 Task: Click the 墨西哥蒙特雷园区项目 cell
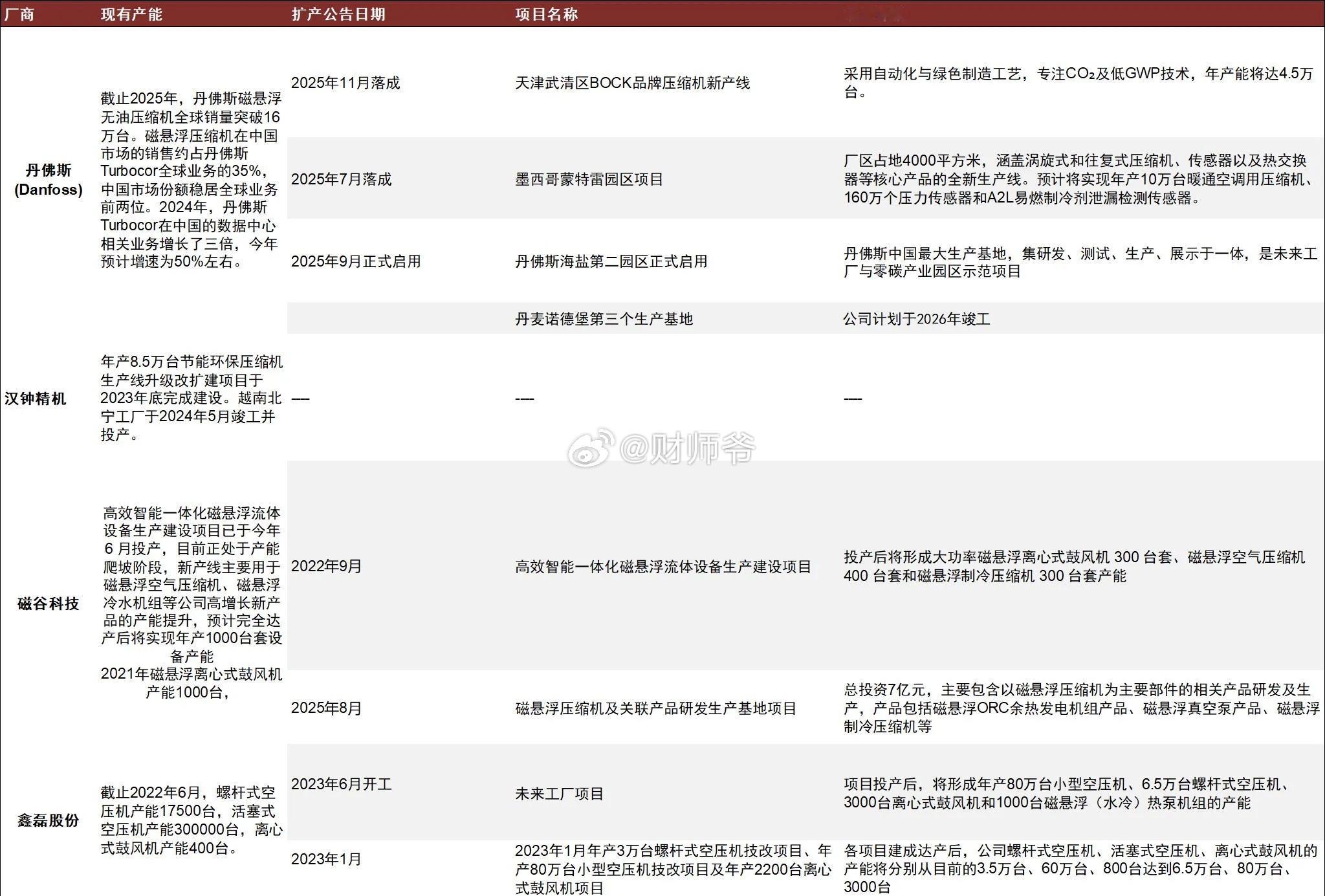[x=589, y=179]
